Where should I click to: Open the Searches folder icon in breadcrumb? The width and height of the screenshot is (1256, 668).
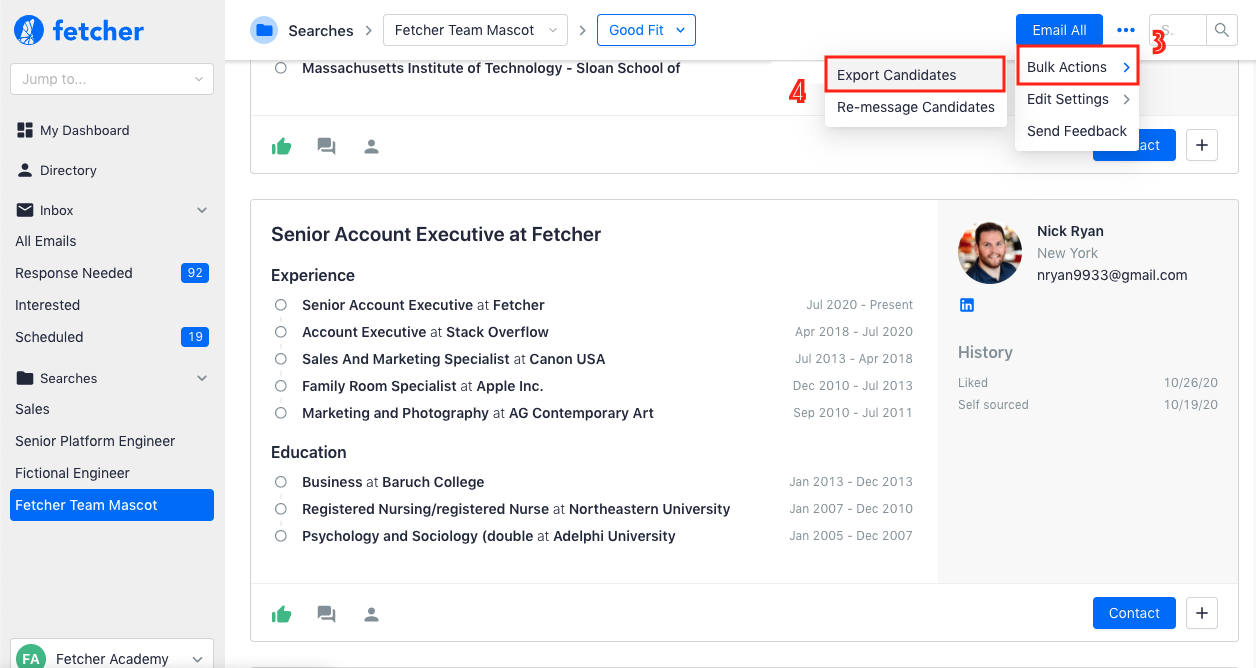(264, 30)
